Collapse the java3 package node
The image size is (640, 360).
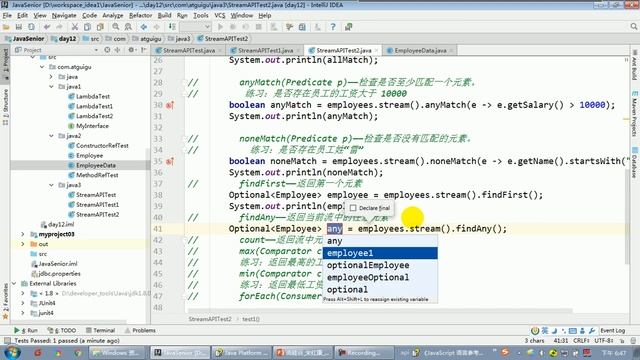click(x=51, y=185)
